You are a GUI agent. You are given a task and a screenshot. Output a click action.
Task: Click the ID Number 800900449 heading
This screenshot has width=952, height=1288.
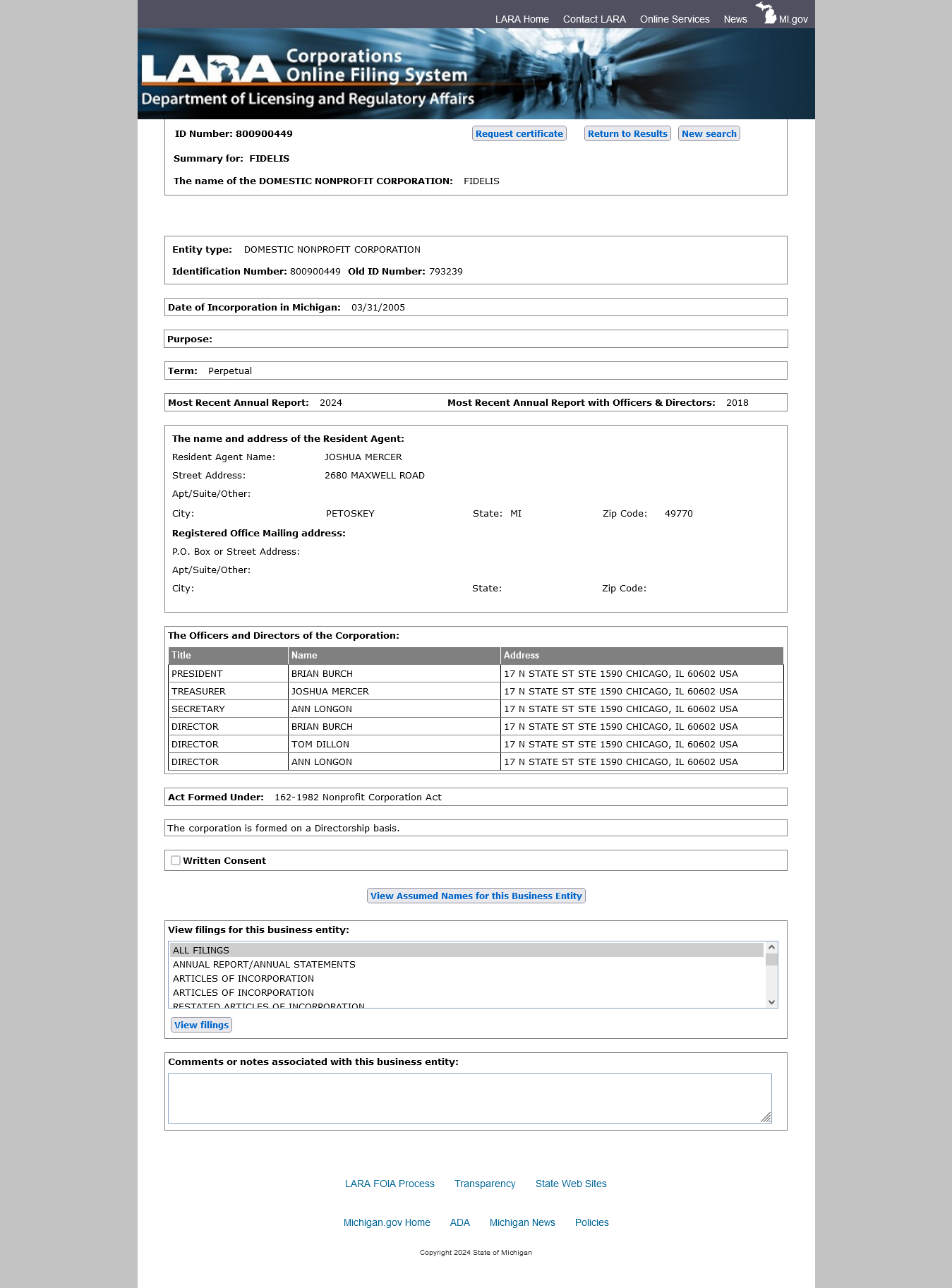click(x=234, y=133)
